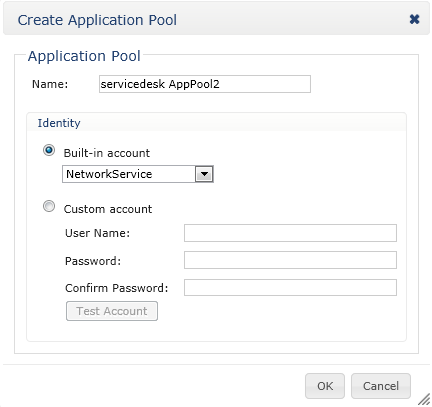The height and width of the screenshot is (407, 432).
Task: Click the Identity section header
Action: tap(59, 123)
